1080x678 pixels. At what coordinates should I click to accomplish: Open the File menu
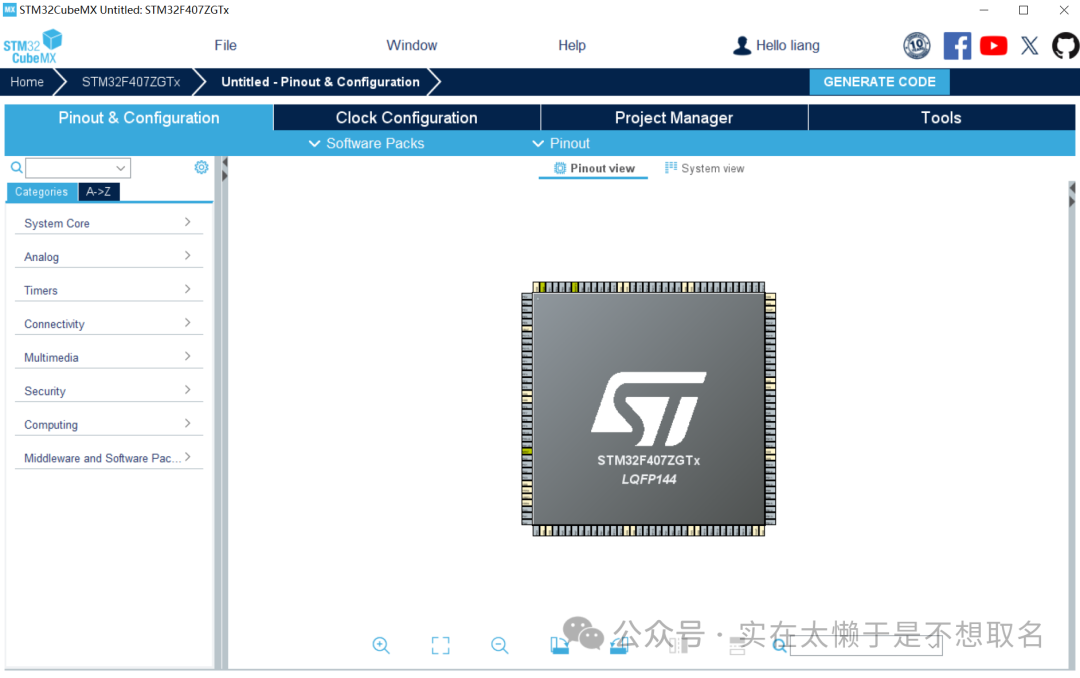click(226, 46)
